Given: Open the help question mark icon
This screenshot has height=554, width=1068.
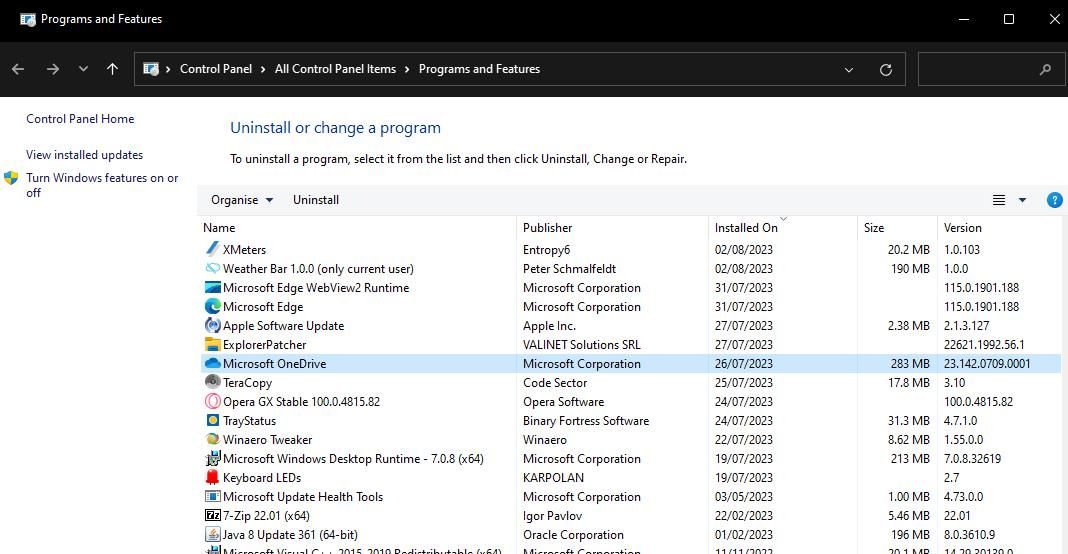Looking at the screenshot, I should coord(1054,200).
